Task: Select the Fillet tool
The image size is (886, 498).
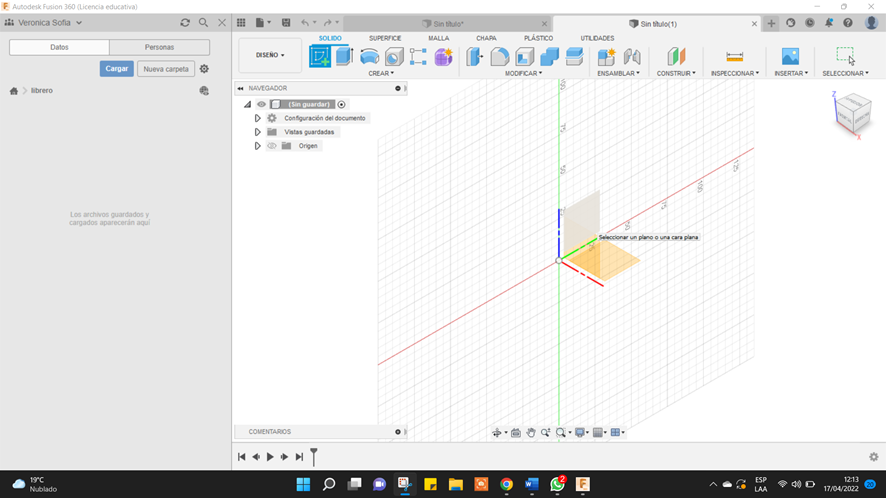Action: 500,57
